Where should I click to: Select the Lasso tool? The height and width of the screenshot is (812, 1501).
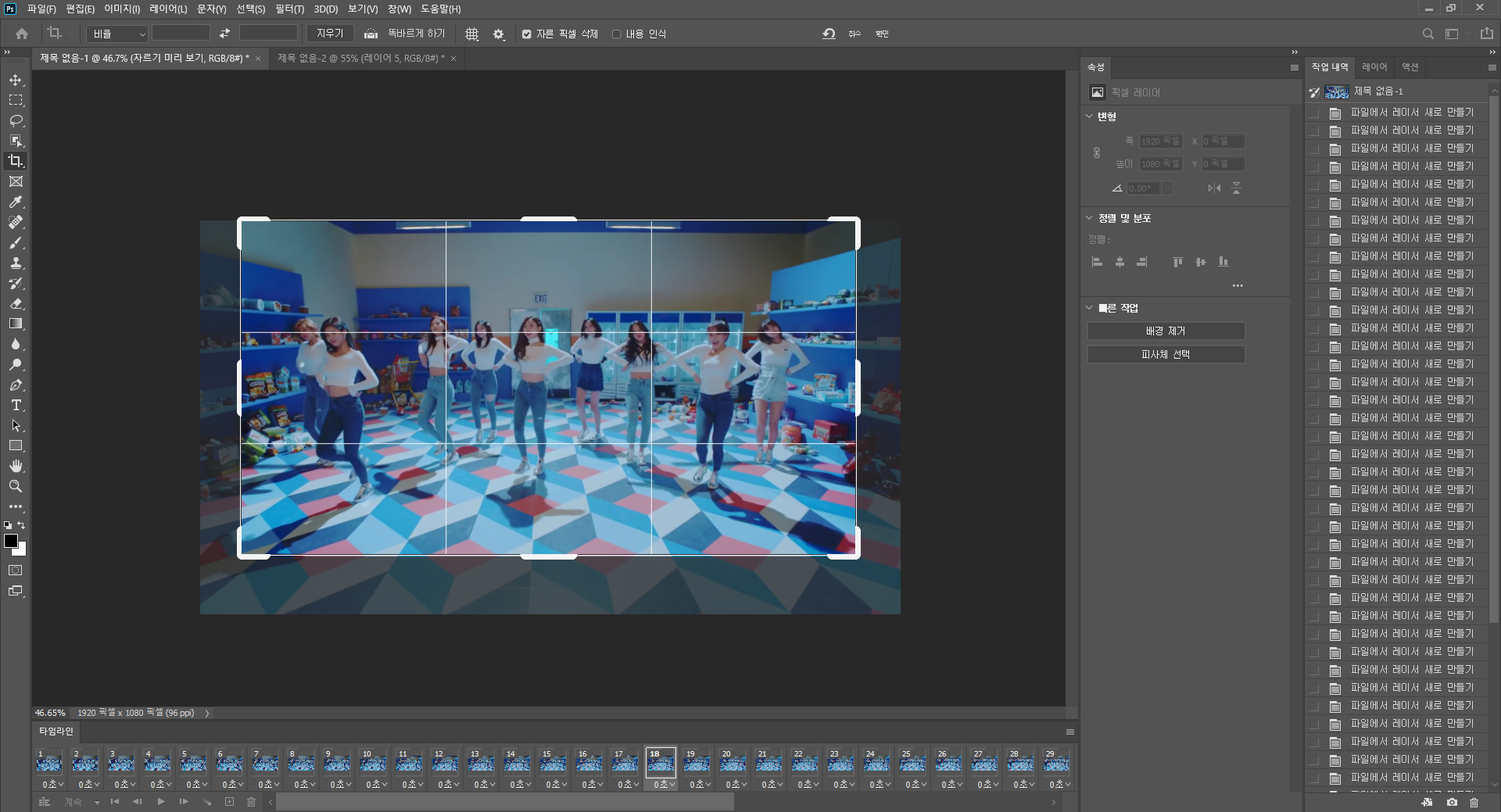[x=16, y=121]
